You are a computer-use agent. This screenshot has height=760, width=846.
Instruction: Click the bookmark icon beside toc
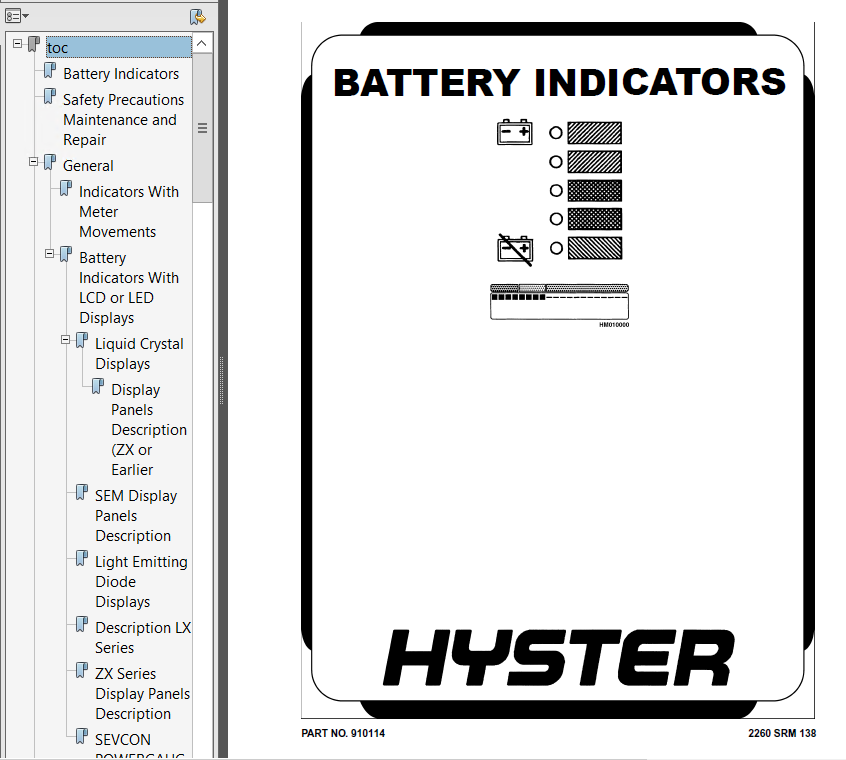point(34,44)
